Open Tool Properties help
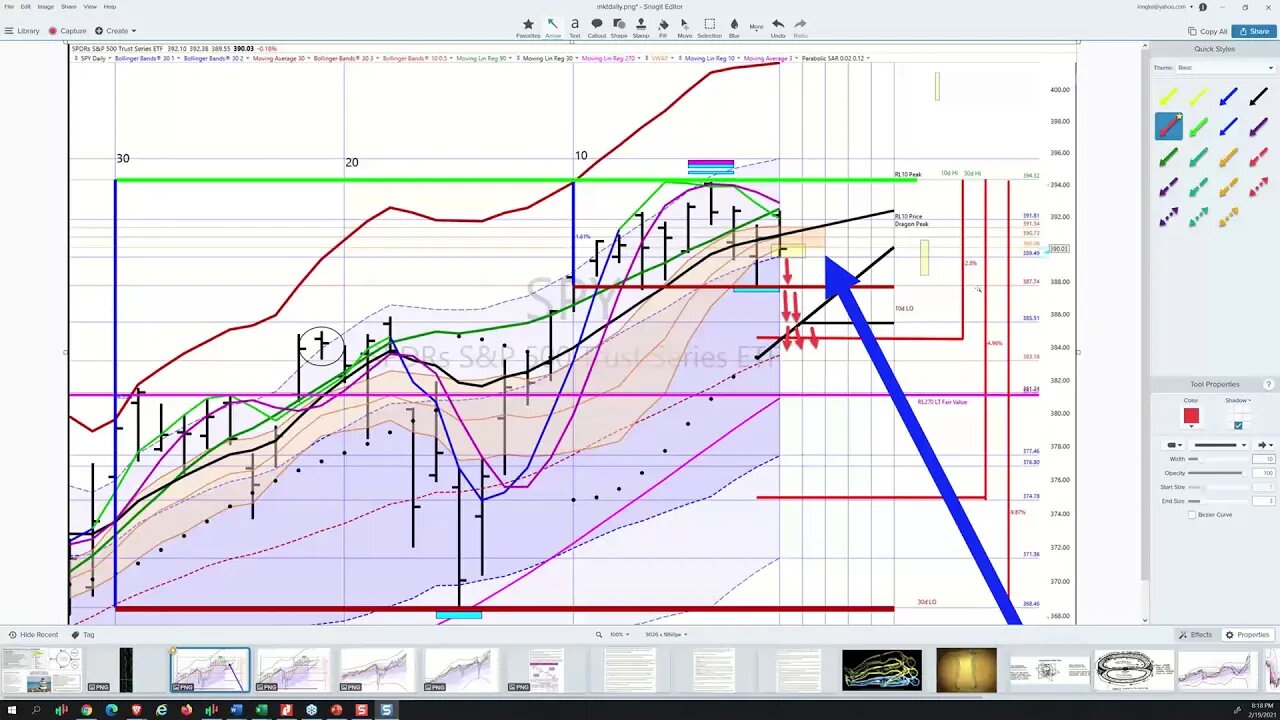This screenshot has height=720, width=1280. click(1268, 384)
